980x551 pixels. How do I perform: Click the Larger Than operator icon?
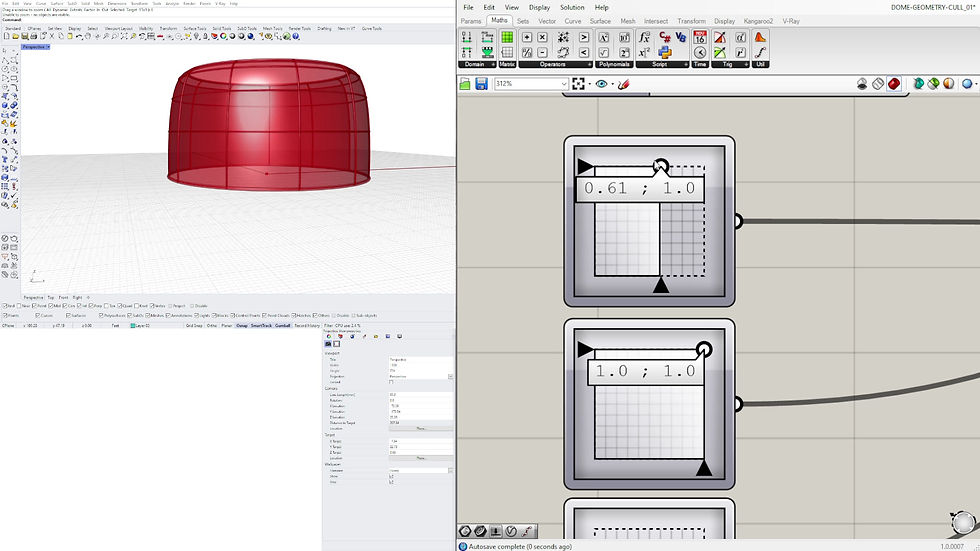tap(584, 37)
